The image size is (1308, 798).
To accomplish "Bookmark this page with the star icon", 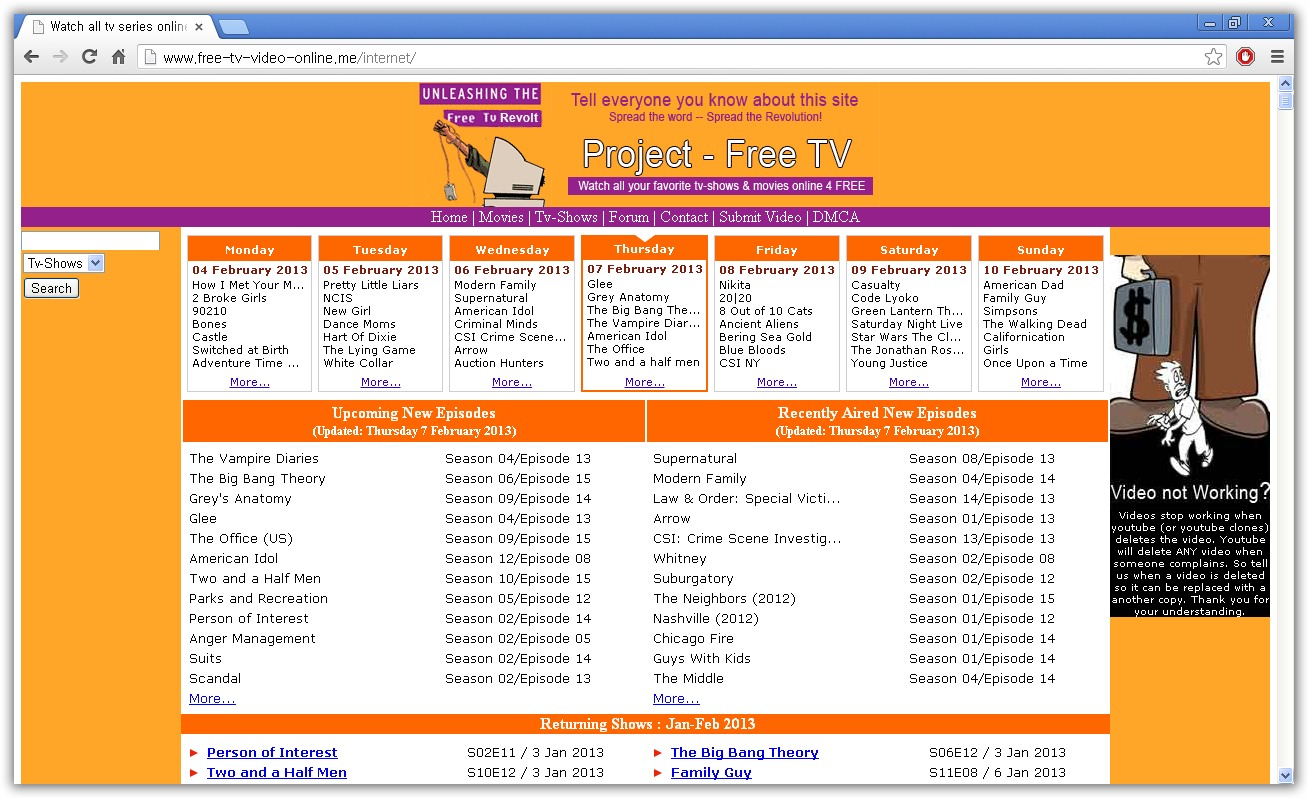I will [1213, 57].
